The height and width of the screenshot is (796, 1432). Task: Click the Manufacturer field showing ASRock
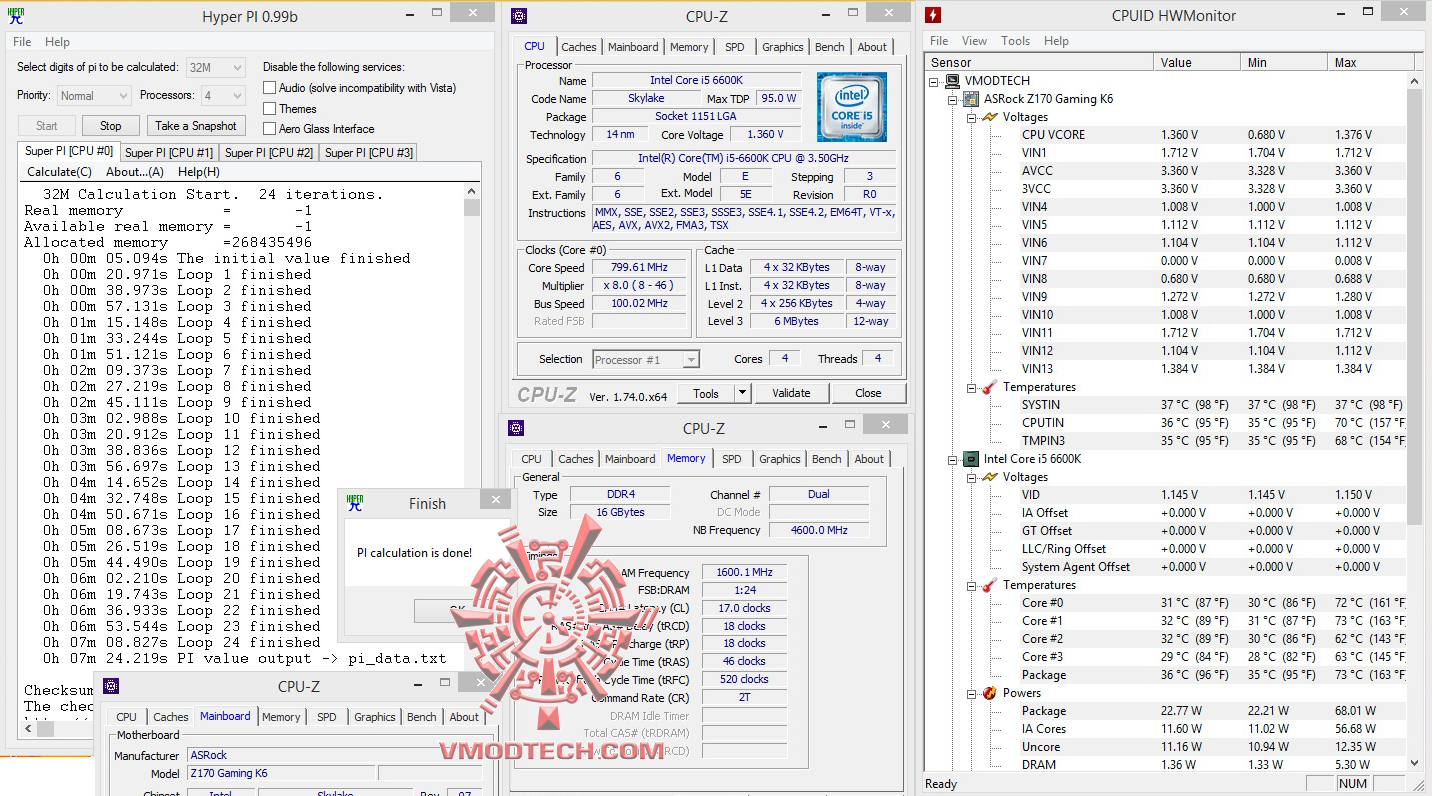coord(334,755)
